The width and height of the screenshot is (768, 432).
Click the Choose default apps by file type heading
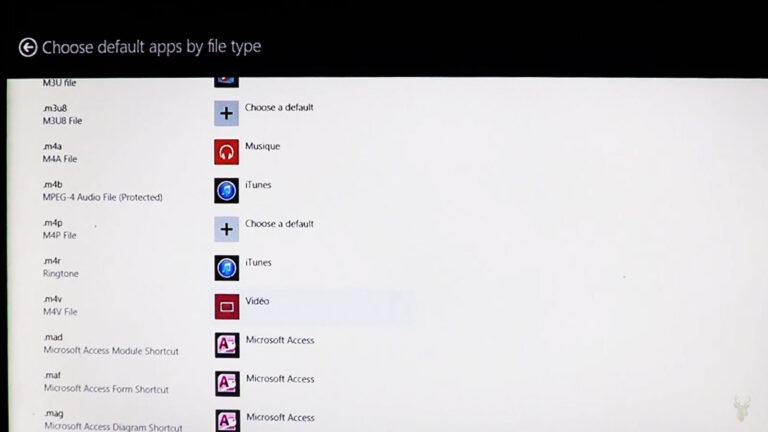tap(151, 47)
